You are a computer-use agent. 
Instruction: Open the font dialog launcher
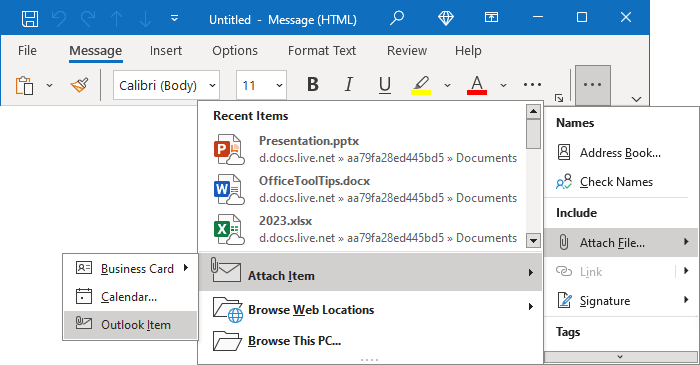click(559, 98)
